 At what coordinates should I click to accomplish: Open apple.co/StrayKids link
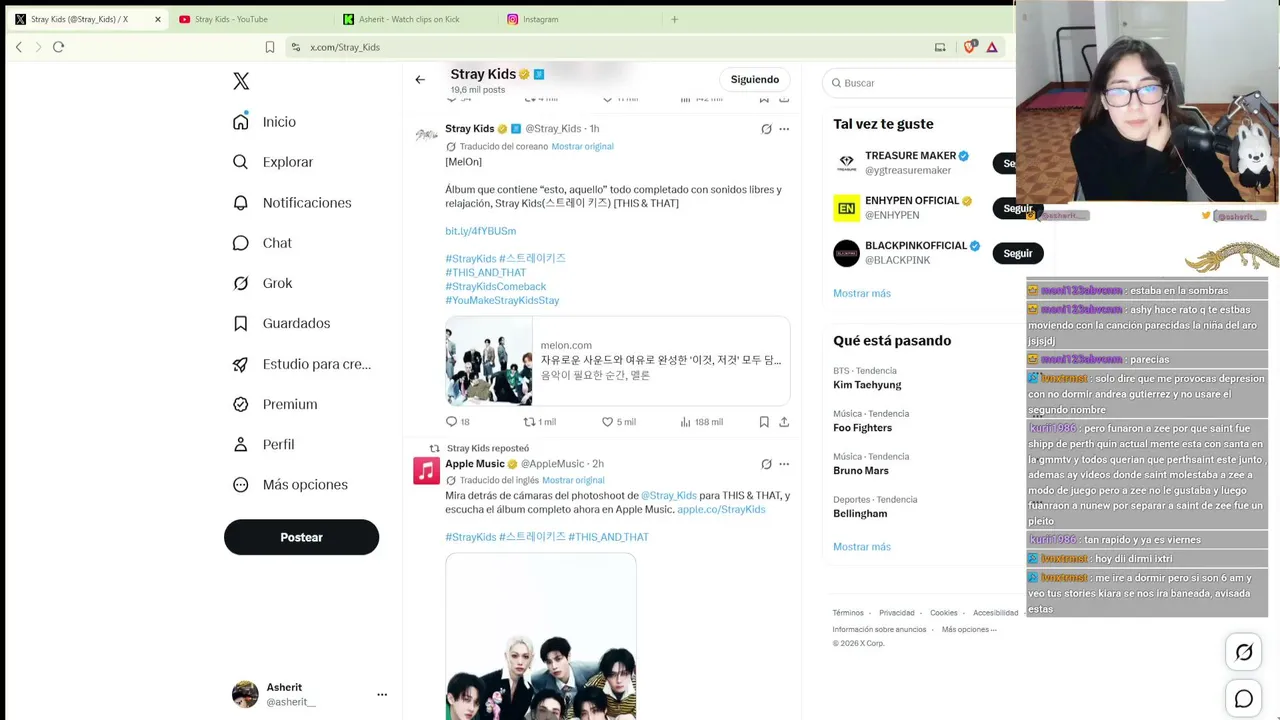pyautogui.click(x=721, y=509)
